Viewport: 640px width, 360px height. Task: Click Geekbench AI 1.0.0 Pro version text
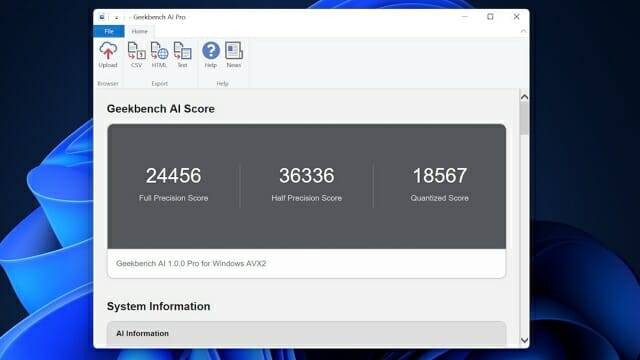tap(191, 264)
